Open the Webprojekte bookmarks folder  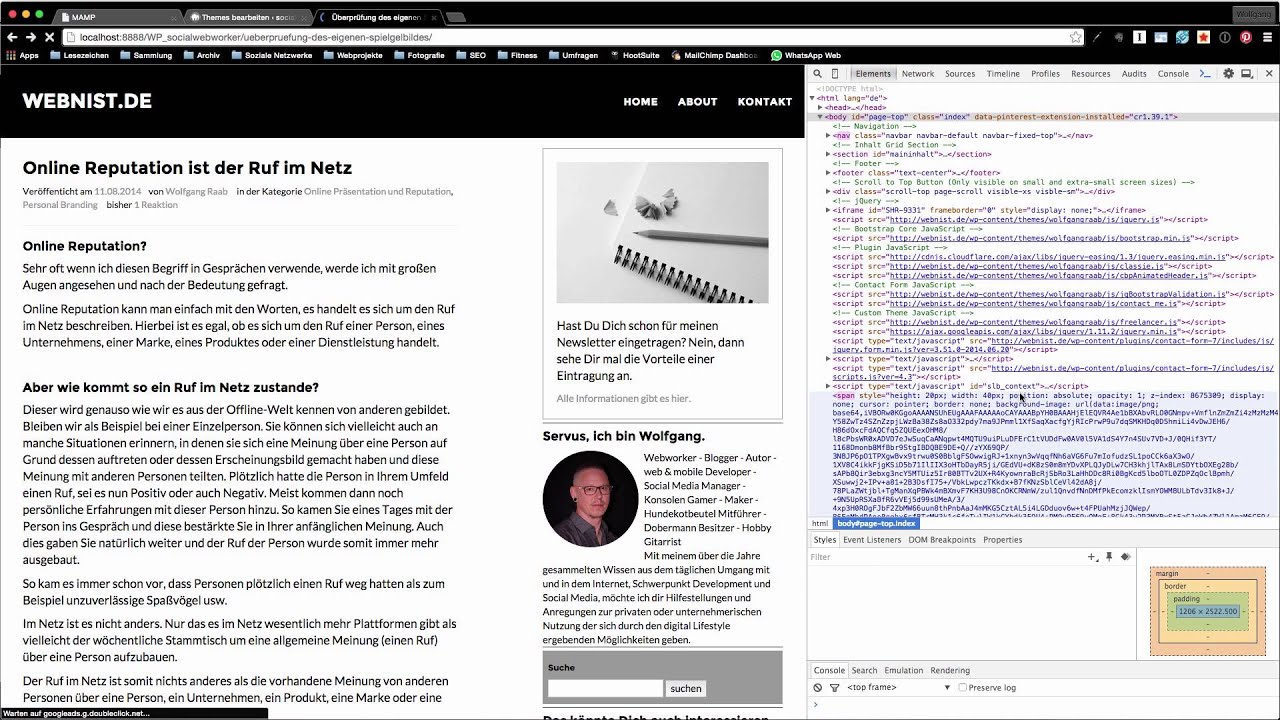(353, 56)
